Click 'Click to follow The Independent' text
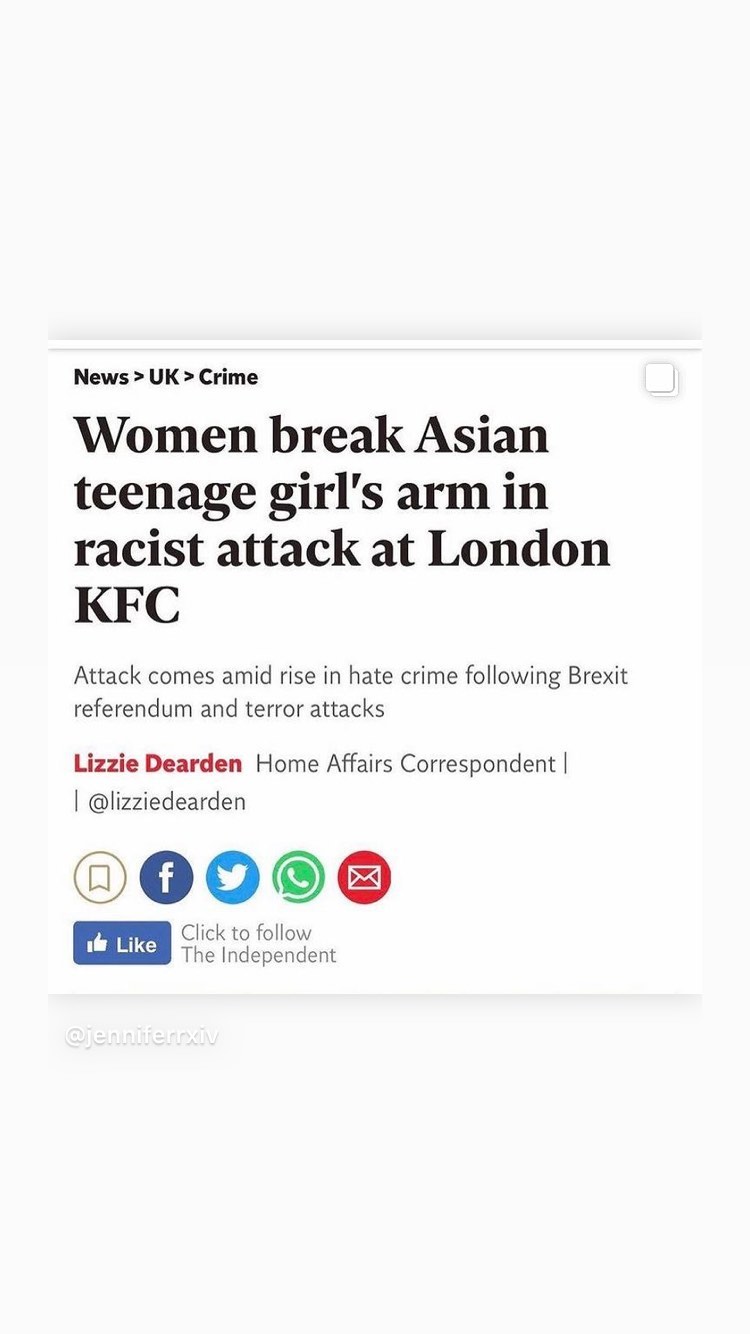Screen dimensions: 750x1334 click(258, 944)
